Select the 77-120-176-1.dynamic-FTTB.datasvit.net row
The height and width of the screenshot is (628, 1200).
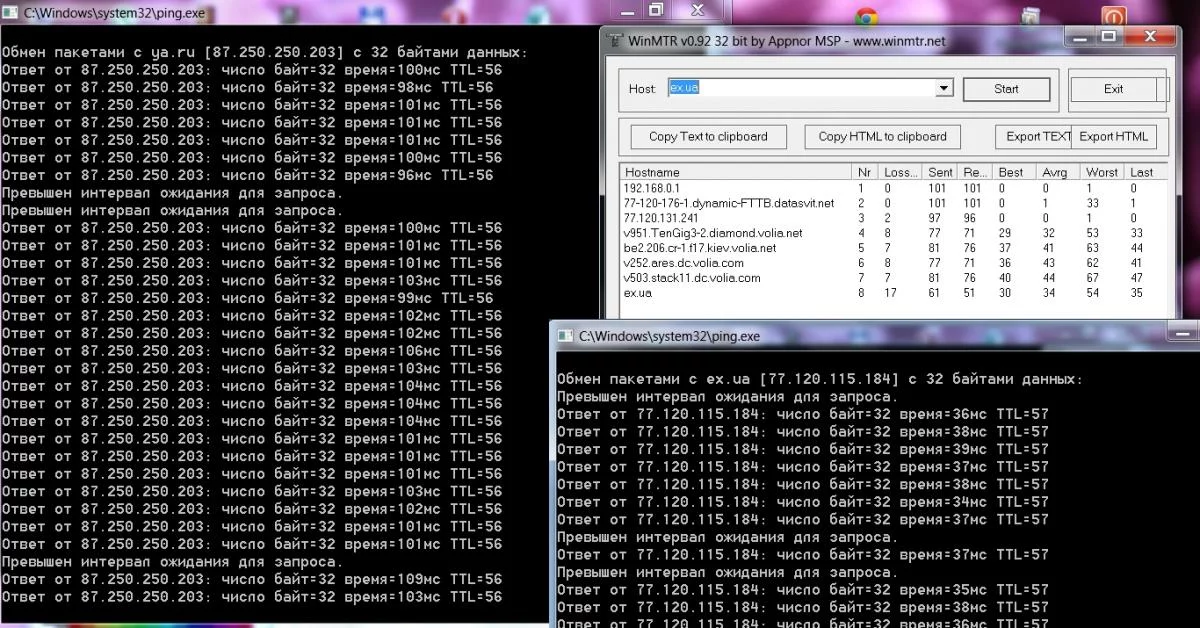click(x=894, y=203)
